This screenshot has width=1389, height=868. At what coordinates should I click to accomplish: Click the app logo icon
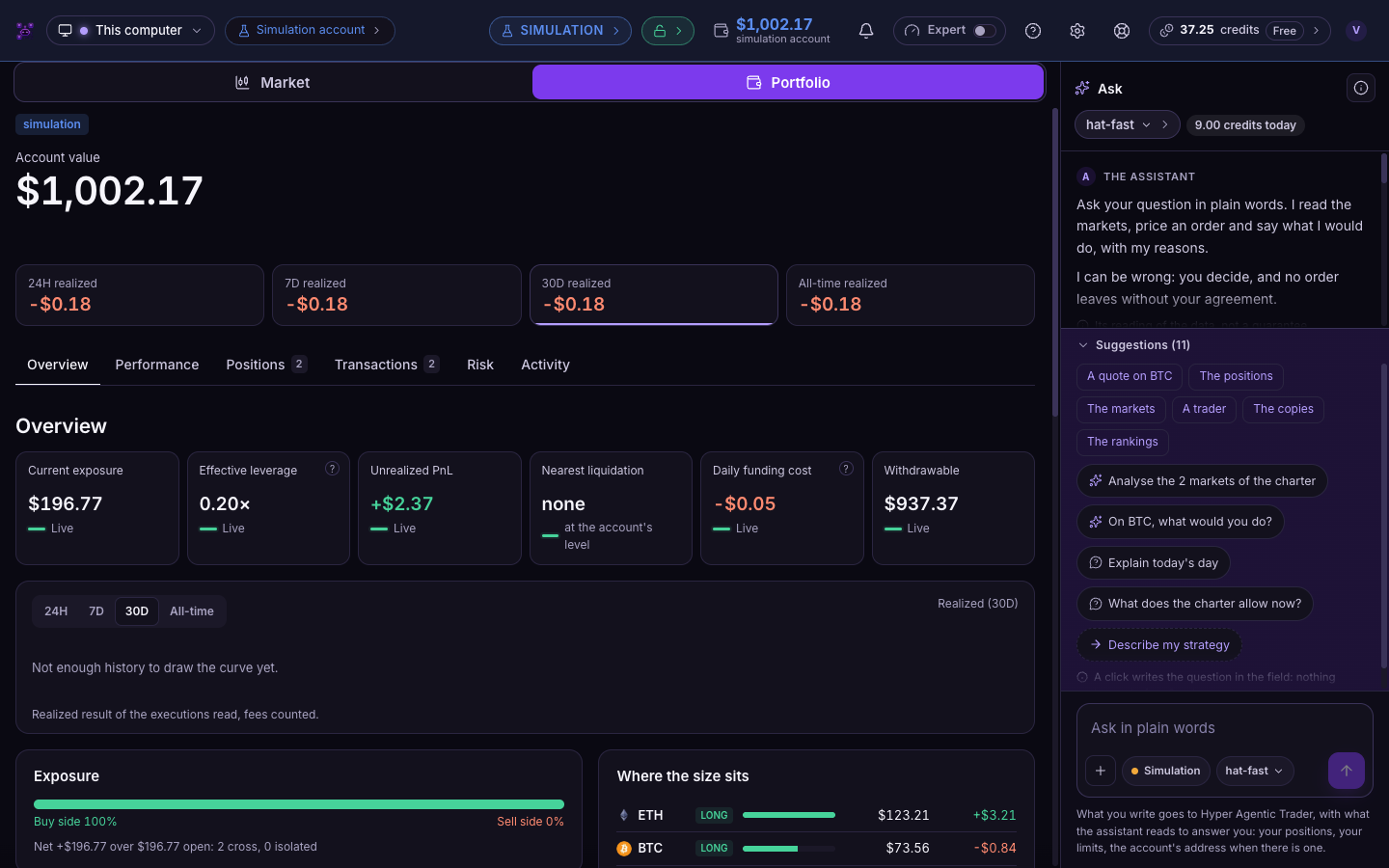pyautogui.click(x=25, y=31)
